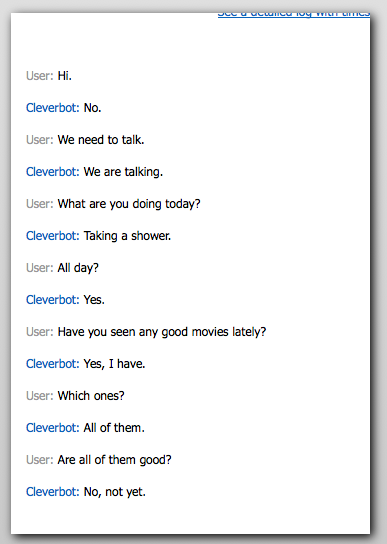Screen dimensions: 387x544
Task: Click the Cleverbot label before 'Taking a shower.'
Action: [53, 236]
